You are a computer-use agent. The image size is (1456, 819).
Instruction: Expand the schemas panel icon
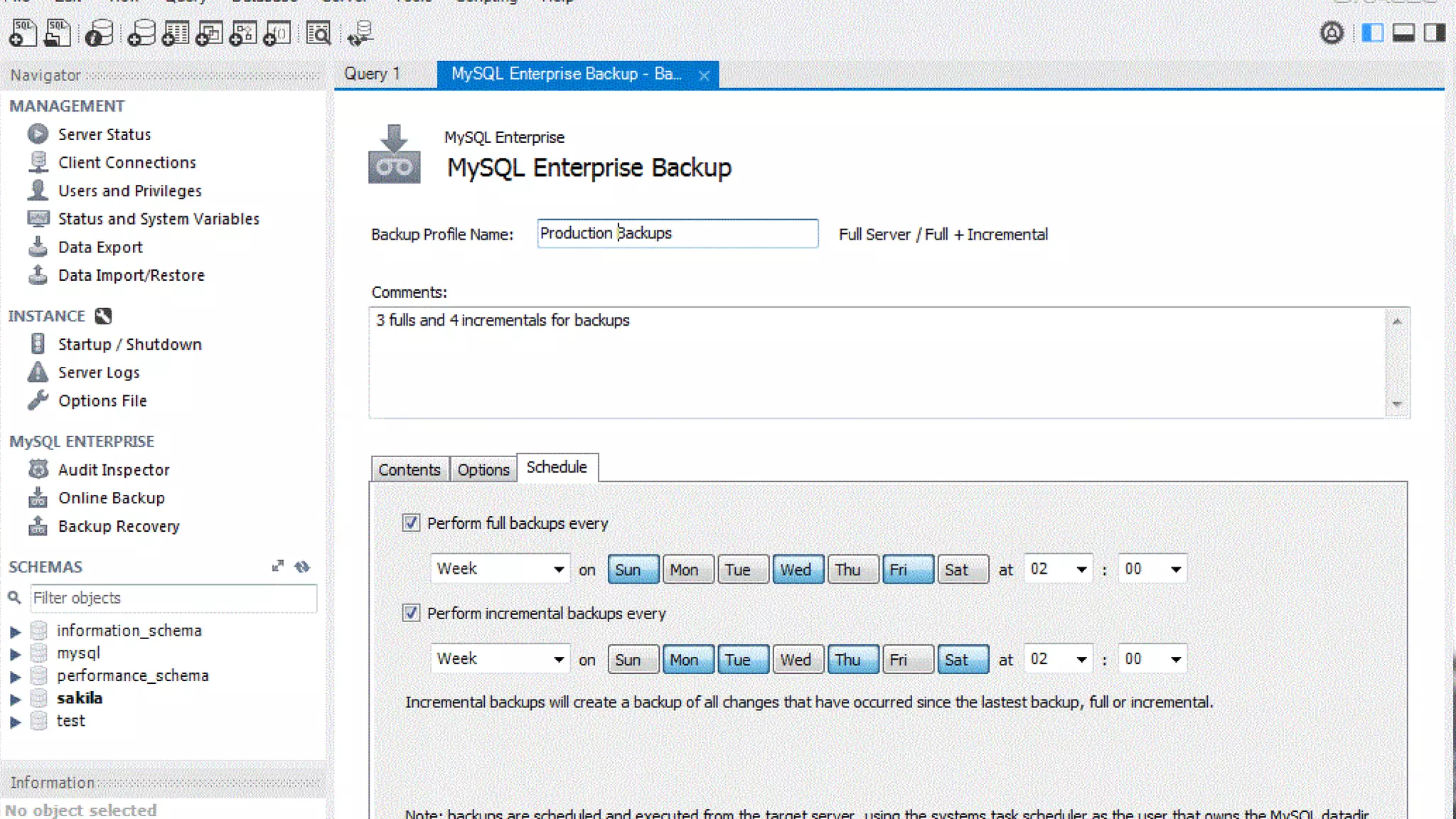point(277,566)
